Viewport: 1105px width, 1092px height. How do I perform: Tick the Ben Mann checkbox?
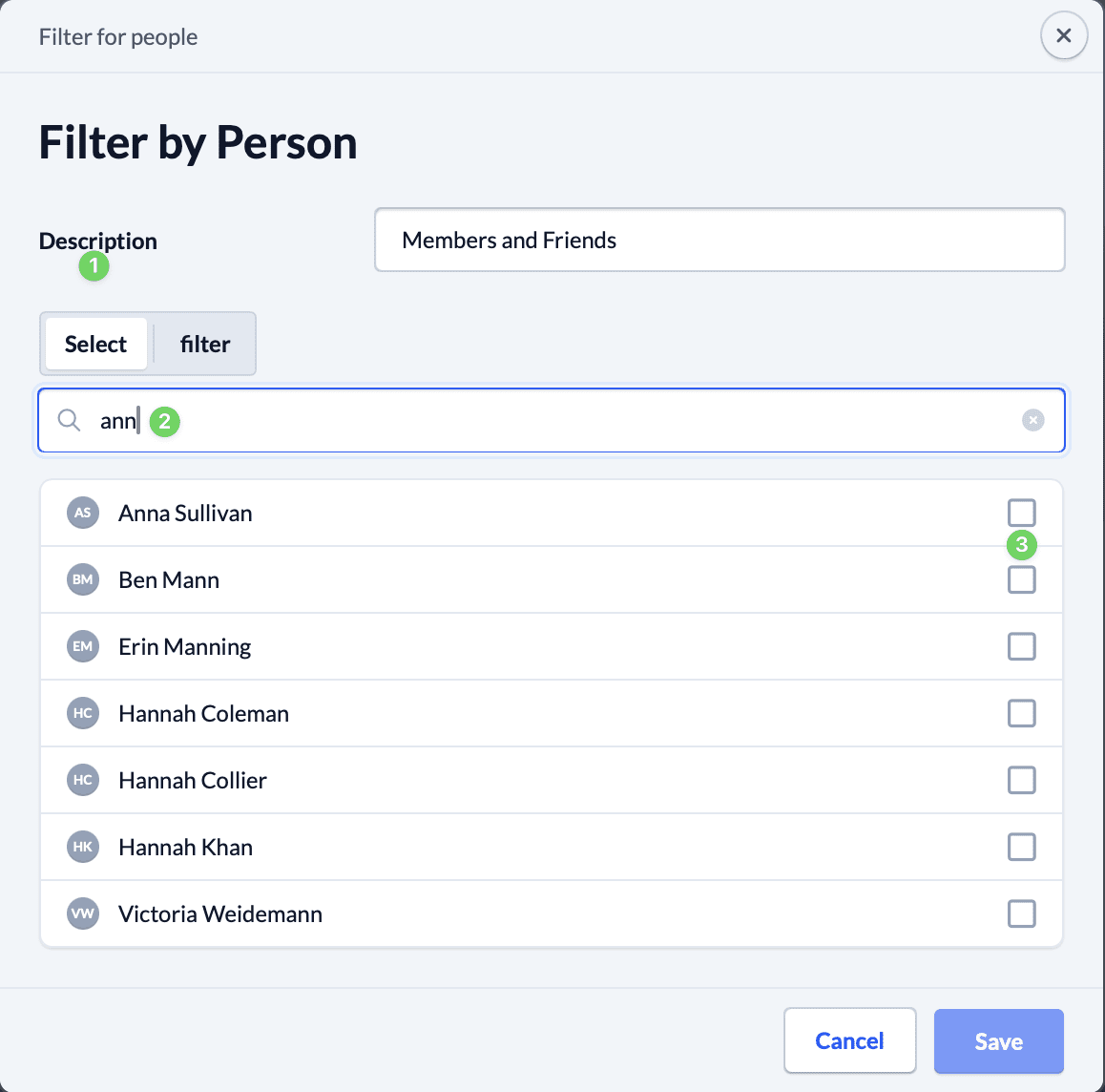(x=1021, y=579)
